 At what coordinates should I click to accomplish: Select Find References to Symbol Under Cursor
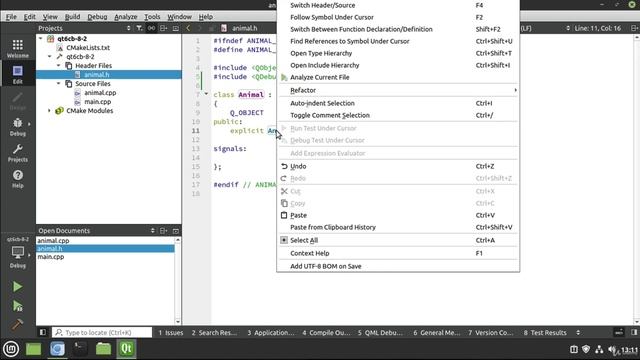398,41
